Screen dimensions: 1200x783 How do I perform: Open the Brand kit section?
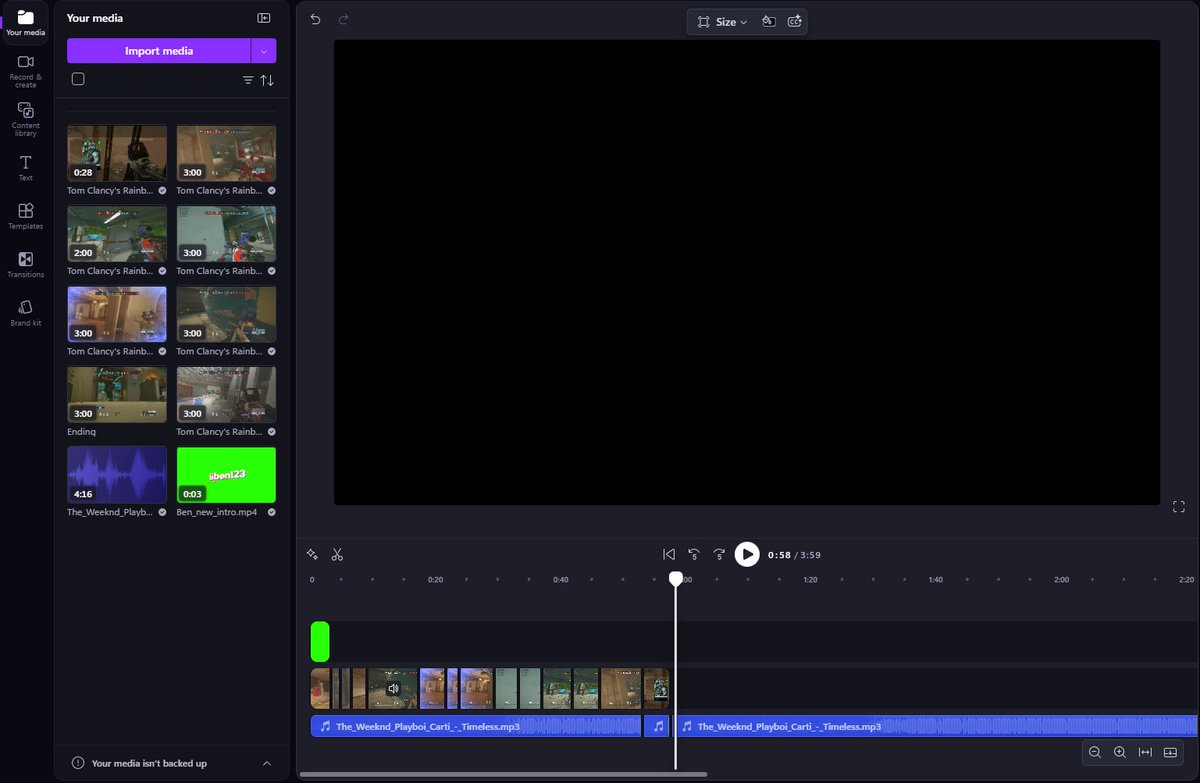pos(25,310)
